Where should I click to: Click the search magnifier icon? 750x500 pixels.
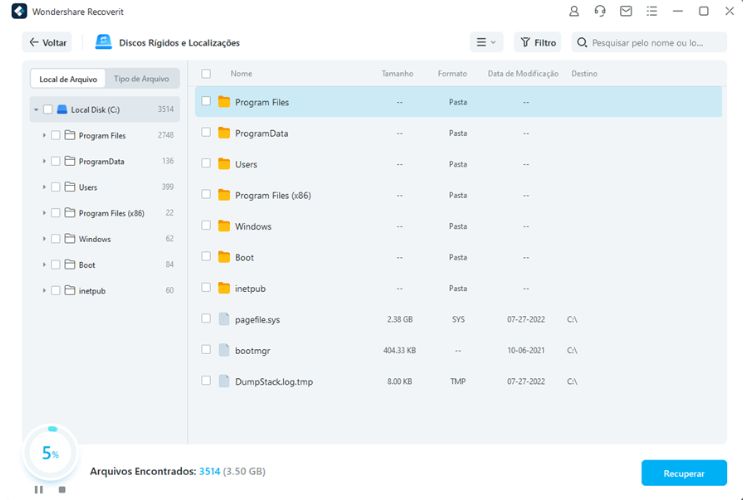582,43
